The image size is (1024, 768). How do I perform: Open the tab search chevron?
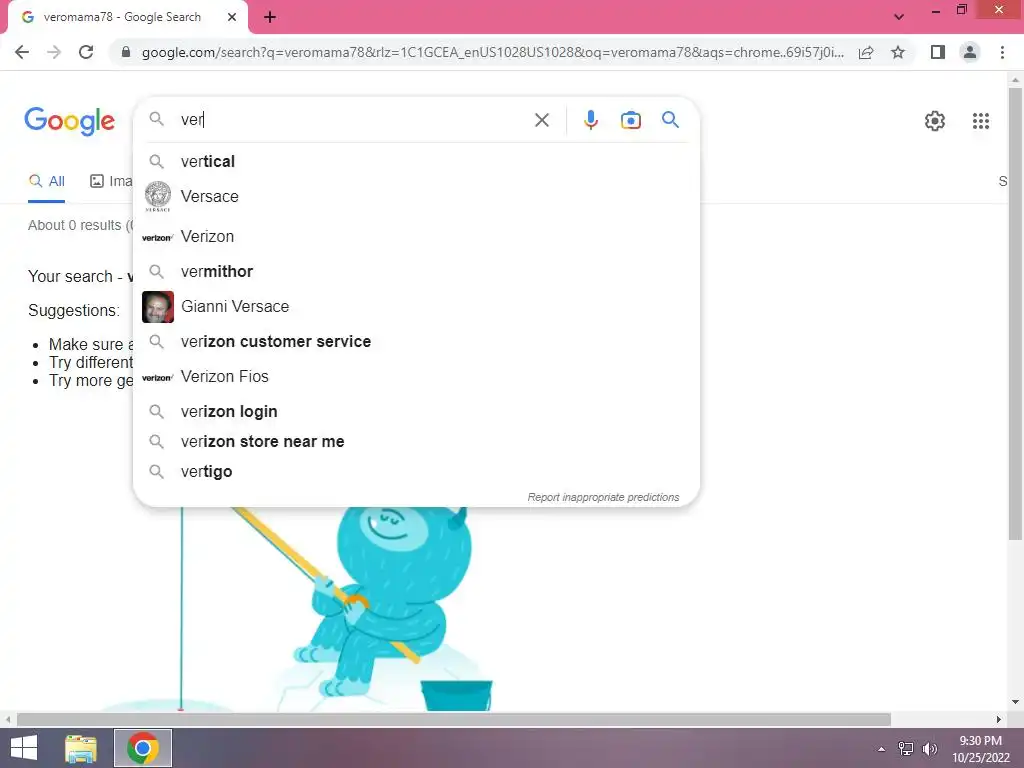[x=899, y=17]
